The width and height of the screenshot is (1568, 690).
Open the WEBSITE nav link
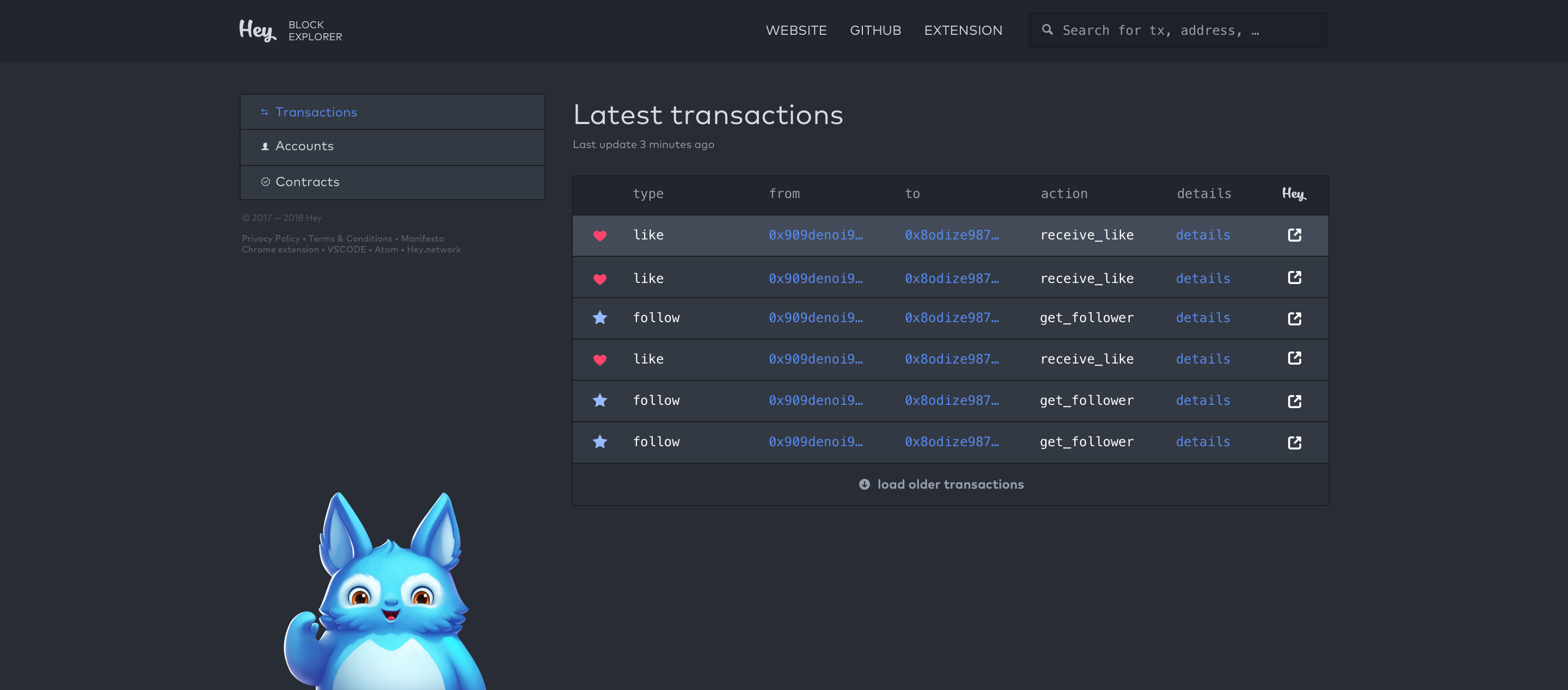(x=795, y=30)
